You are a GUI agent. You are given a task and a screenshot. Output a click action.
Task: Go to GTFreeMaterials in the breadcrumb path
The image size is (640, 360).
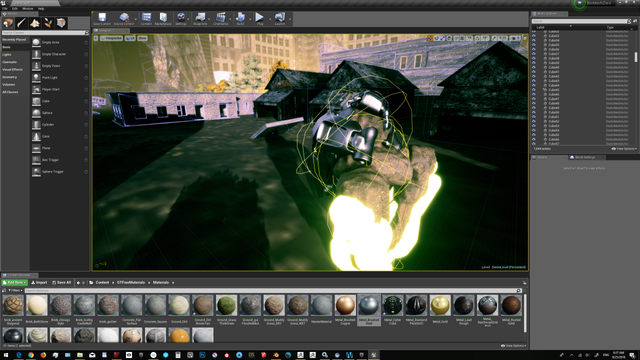click(131, 282)
